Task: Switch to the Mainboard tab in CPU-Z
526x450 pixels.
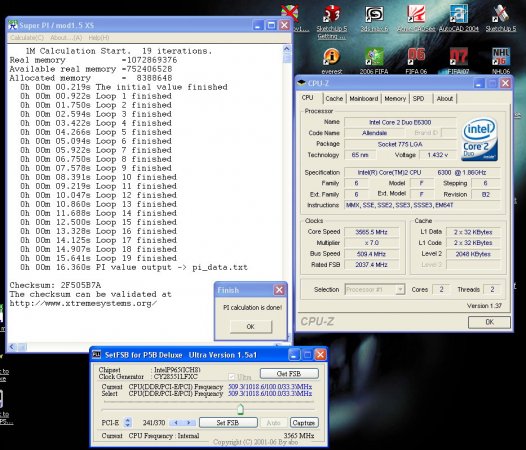Action: (364, 99)
